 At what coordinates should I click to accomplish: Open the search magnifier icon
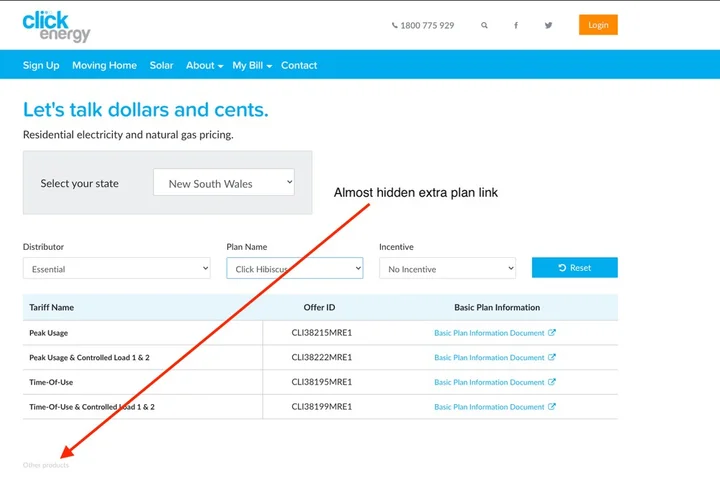pos(485,25)
